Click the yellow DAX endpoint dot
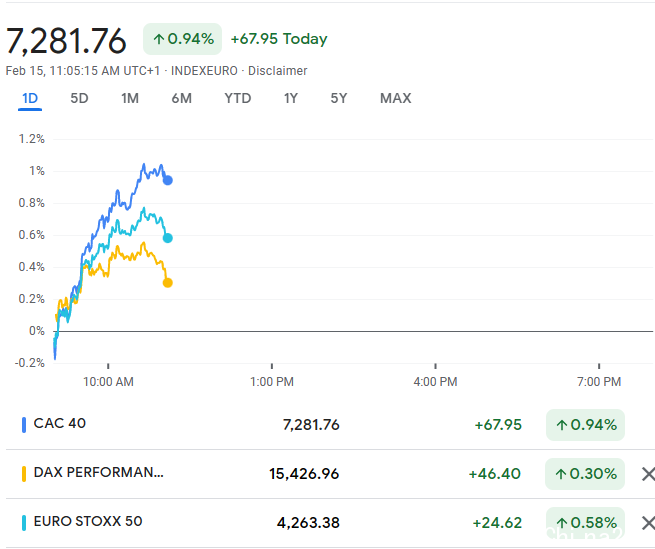Viewport: 655px width, 549px height. 168,283
